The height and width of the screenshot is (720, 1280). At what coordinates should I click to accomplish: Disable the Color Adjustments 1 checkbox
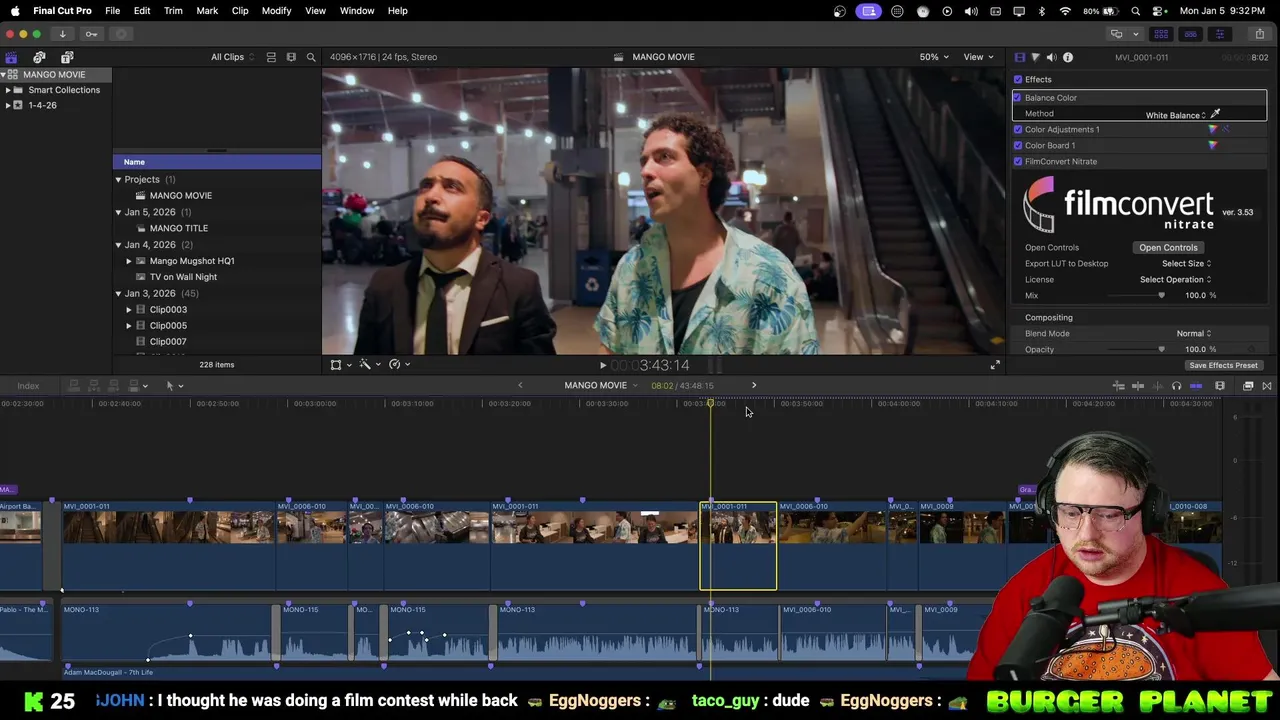[1018, 129]
